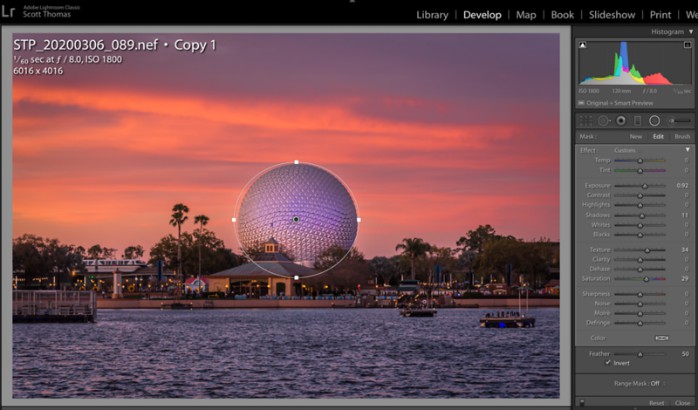Click the Reset button
Image resolution: width=698 pixels, height=410 pixels.
coord(657,403)
